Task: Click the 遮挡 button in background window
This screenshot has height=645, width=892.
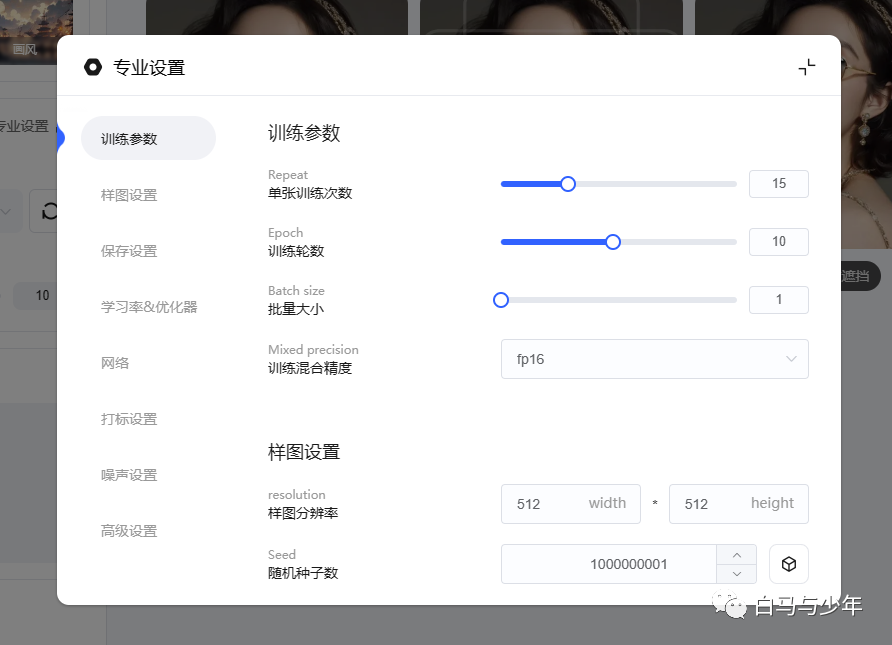Action: tap(859, 276)
